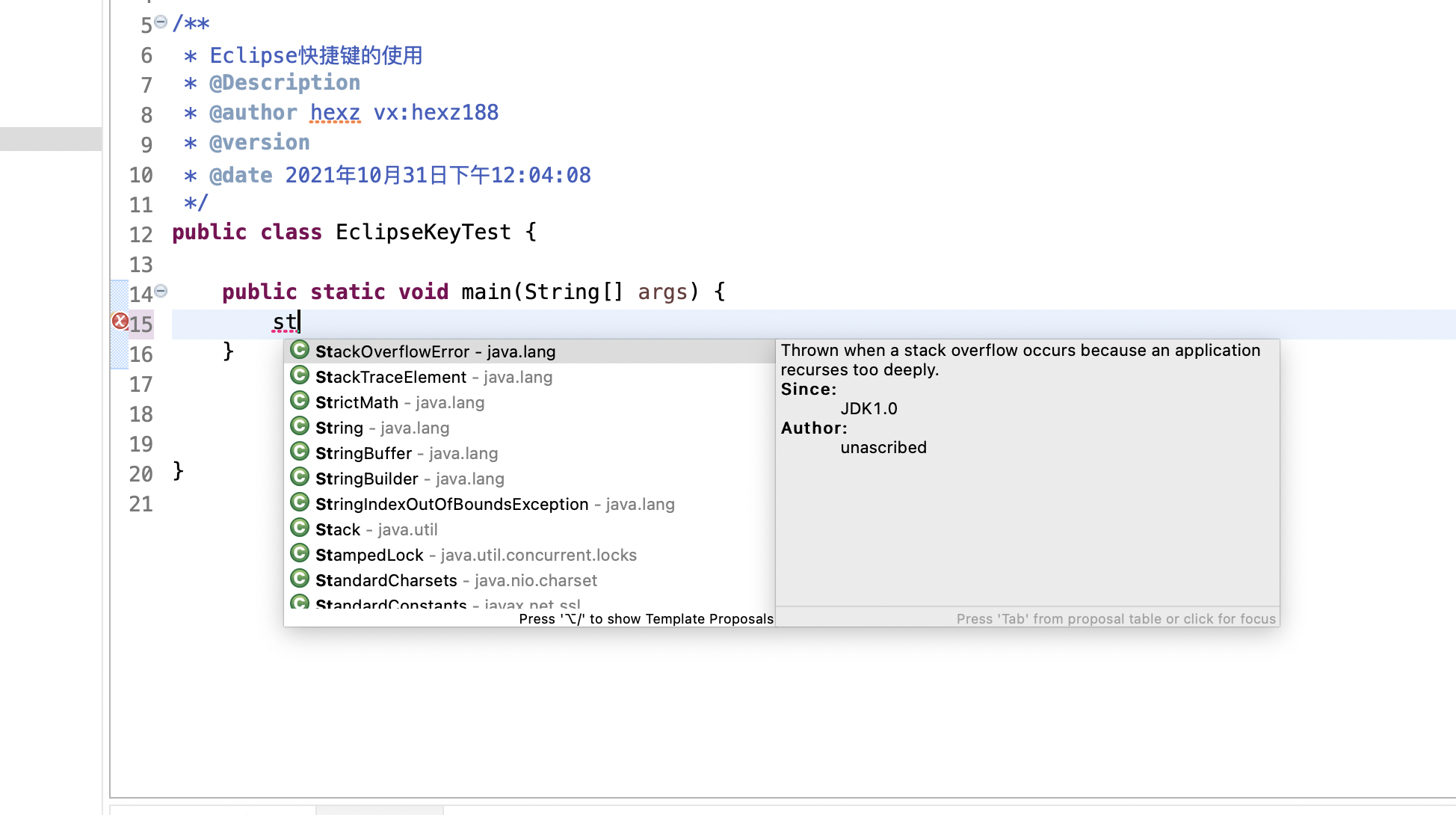Click the class icon beside Stack java.util
The image size is (1456, 815).
click(x=300, y=528)
